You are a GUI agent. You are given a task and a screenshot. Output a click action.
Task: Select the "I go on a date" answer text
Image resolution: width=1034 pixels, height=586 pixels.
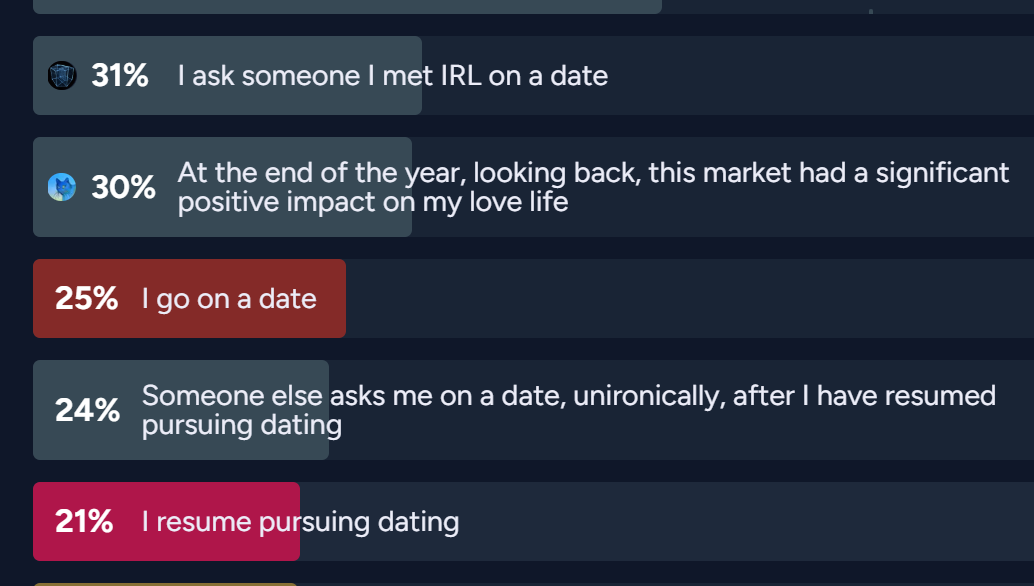(229, 298)
